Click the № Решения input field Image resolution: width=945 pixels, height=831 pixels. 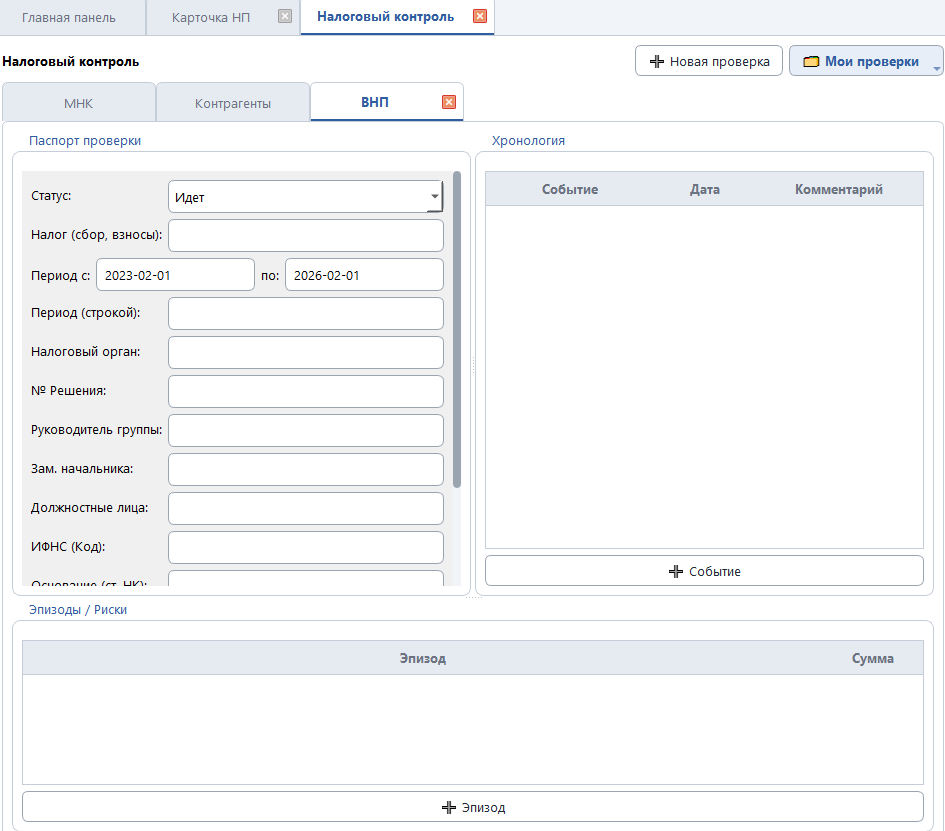pos(305,391)
